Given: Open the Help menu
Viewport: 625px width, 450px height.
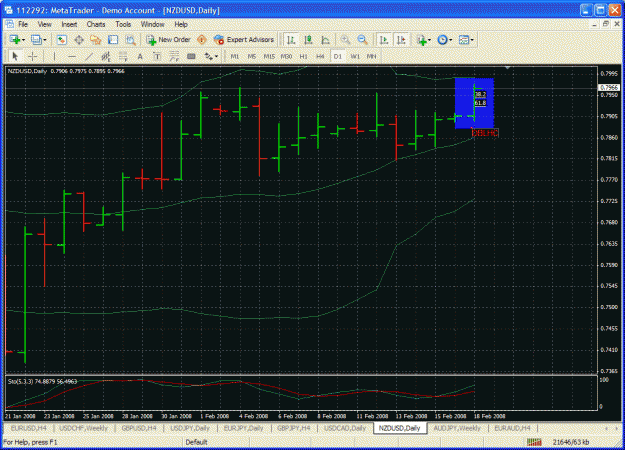Looking at the screenshot, I should pos(181,24).
